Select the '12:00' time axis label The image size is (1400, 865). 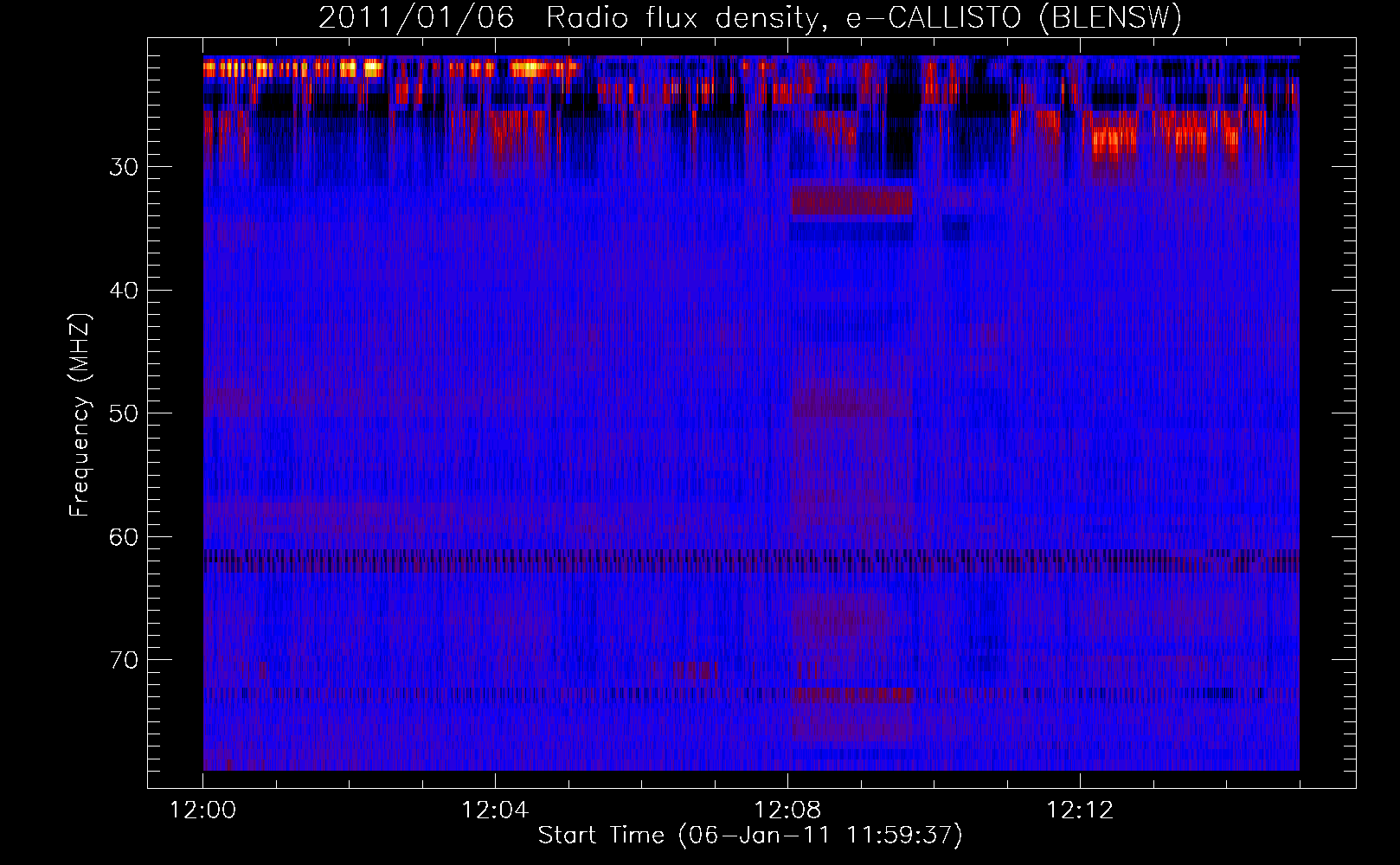pos(203,811)
